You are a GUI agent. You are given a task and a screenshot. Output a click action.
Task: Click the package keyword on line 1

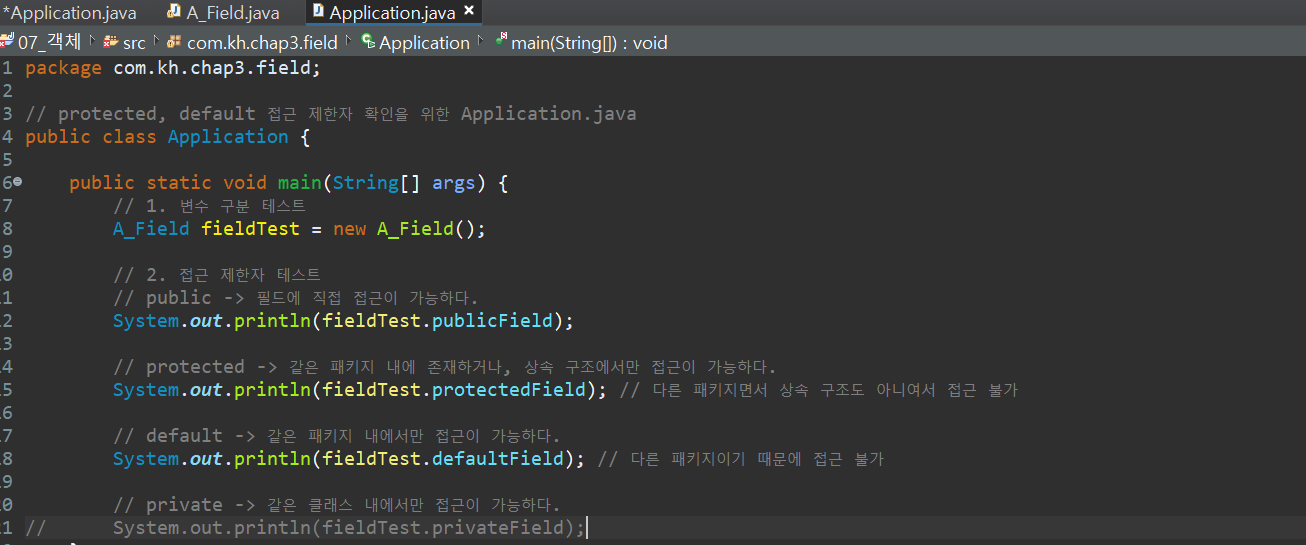coord(63,68)
